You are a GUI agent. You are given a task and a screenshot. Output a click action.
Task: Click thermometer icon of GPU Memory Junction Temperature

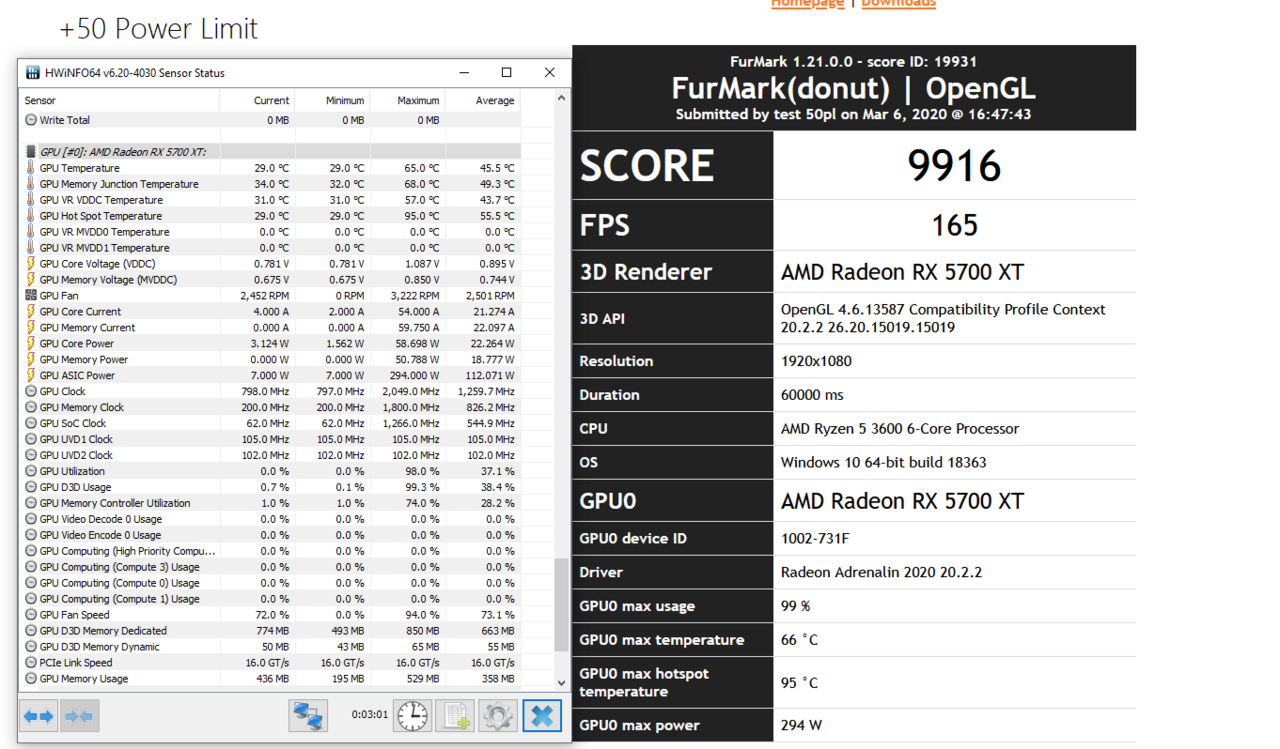tap(31, 184)
